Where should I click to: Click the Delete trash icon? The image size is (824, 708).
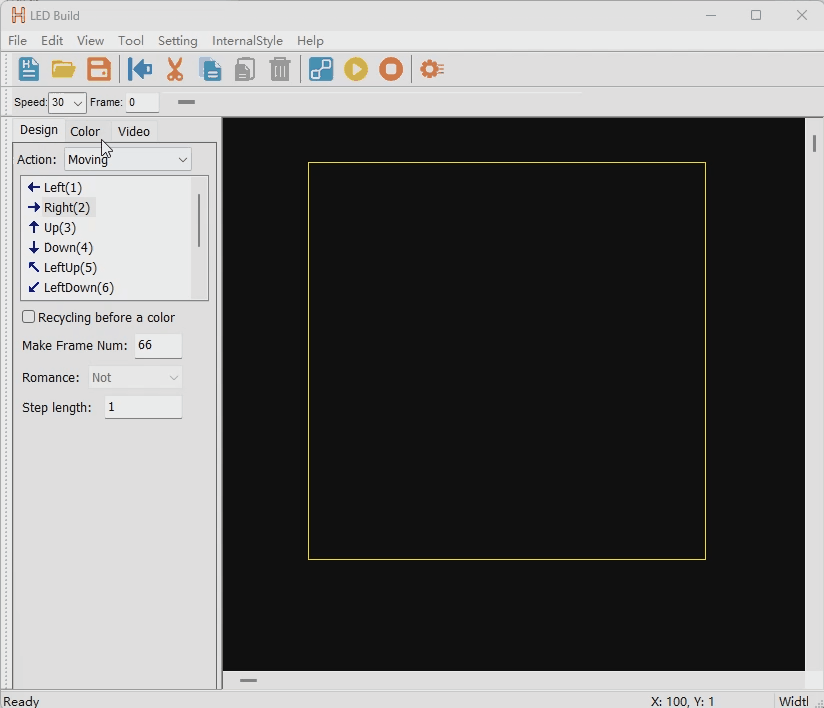280,69
